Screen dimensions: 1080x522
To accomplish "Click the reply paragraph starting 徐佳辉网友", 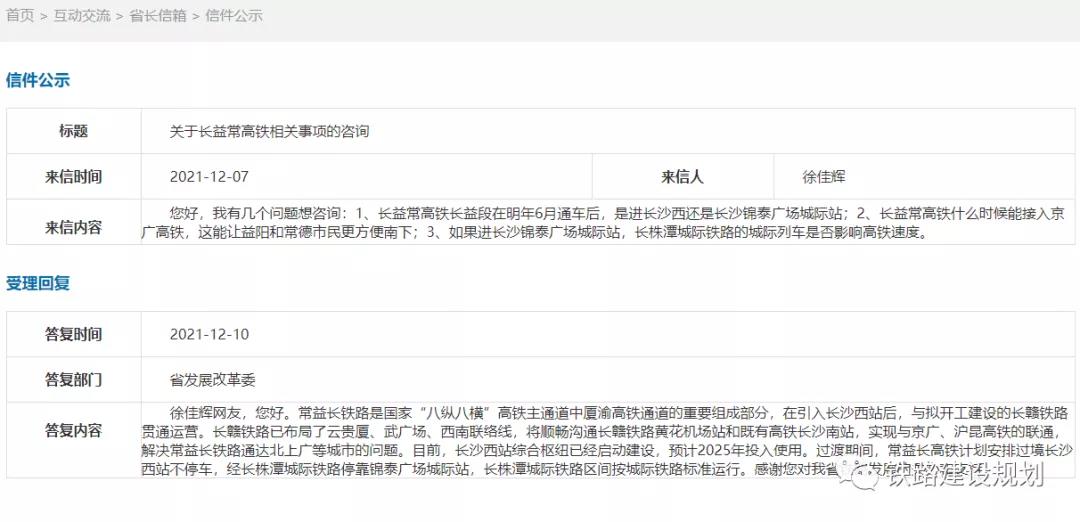I will (x=608, y=442).
